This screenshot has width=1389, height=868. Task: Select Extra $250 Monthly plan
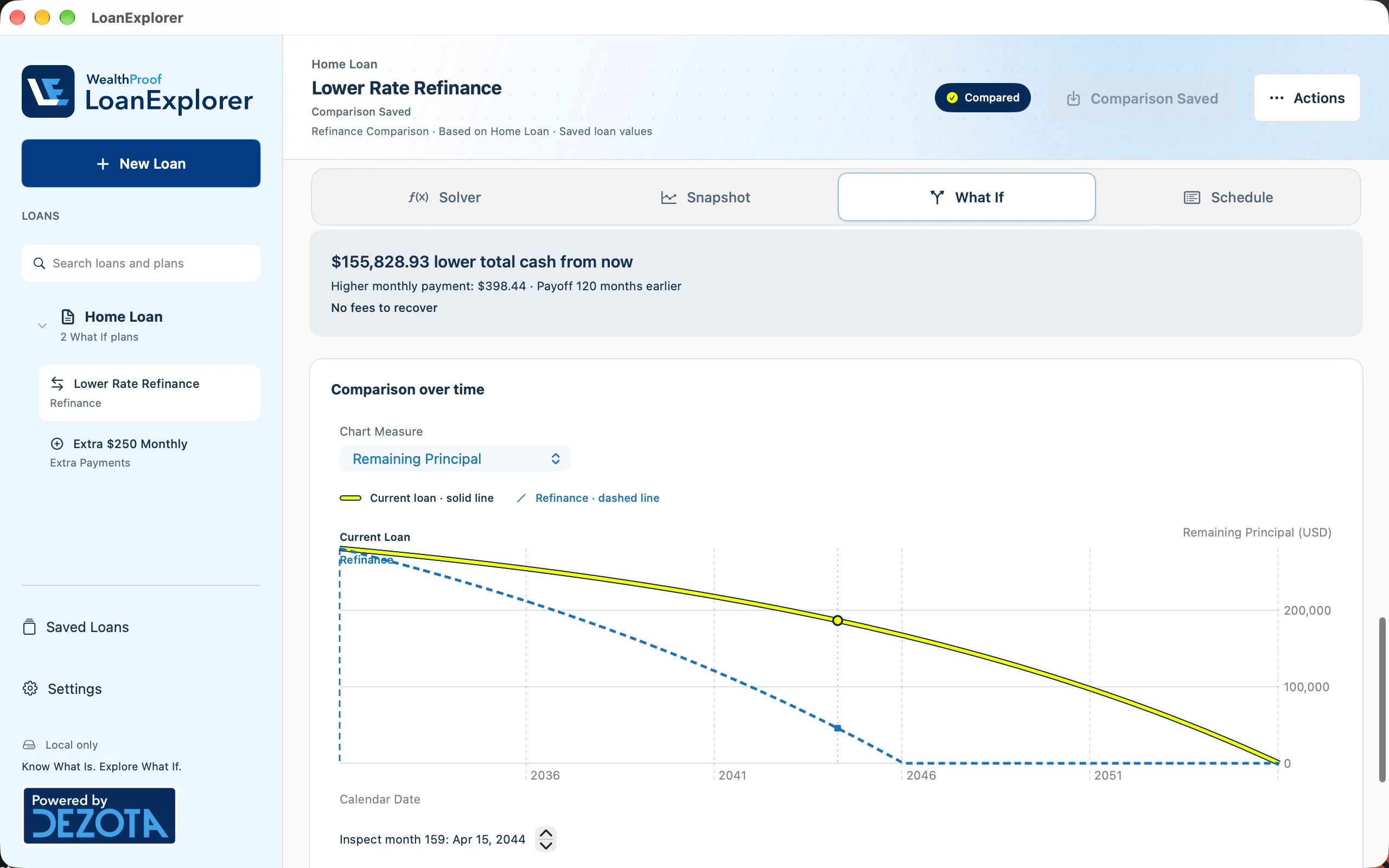coord(150,453)
